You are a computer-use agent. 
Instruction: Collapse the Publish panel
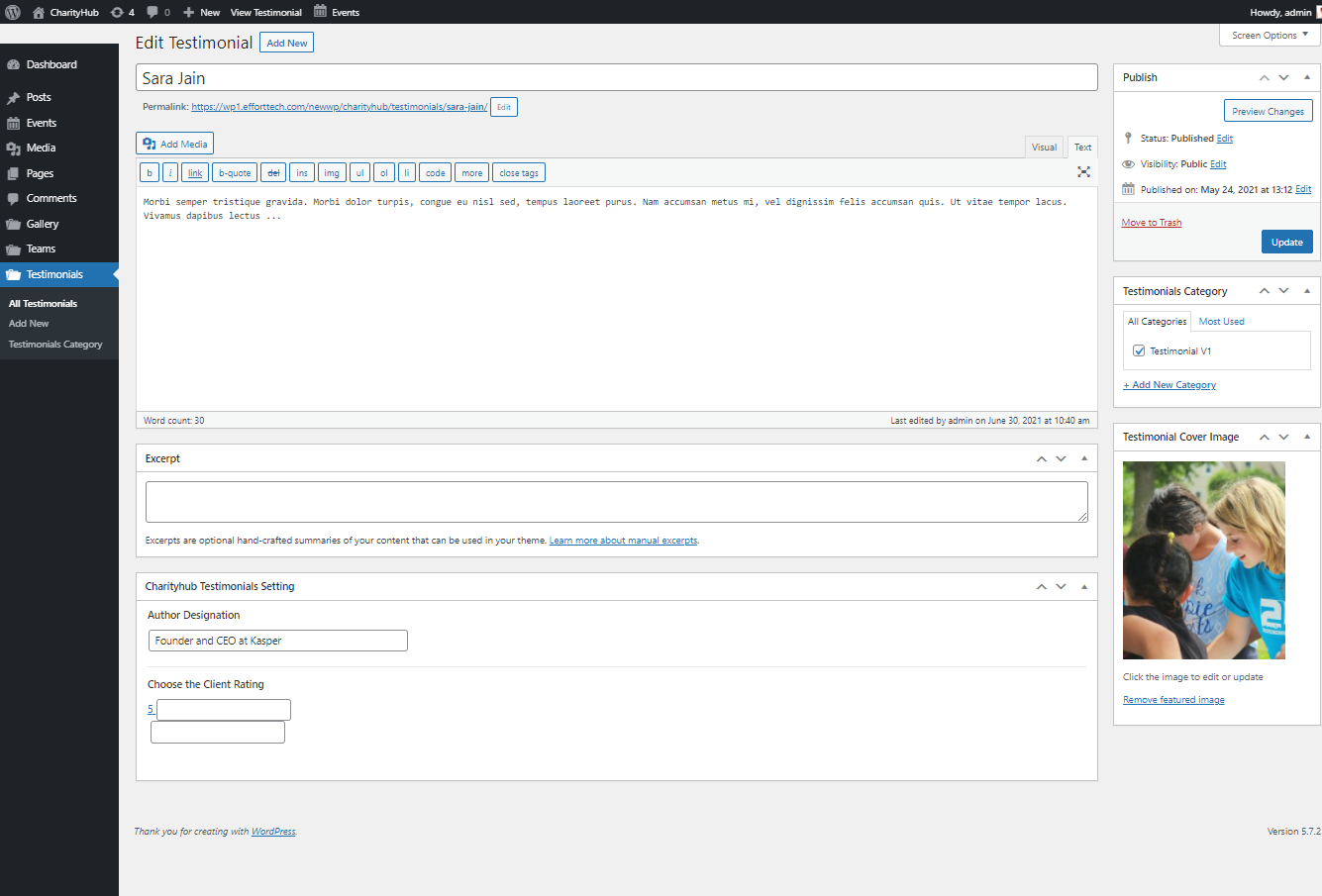(x=1306, y=77)
